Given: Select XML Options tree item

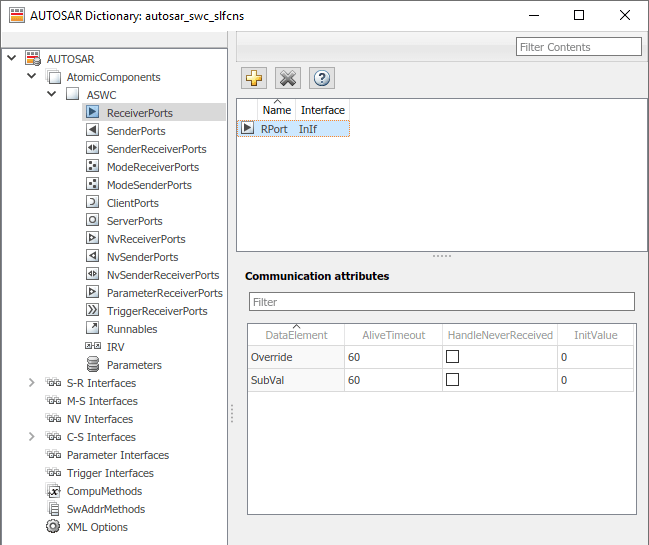Looking at the screenshot, I should click(x=97, y=527).
